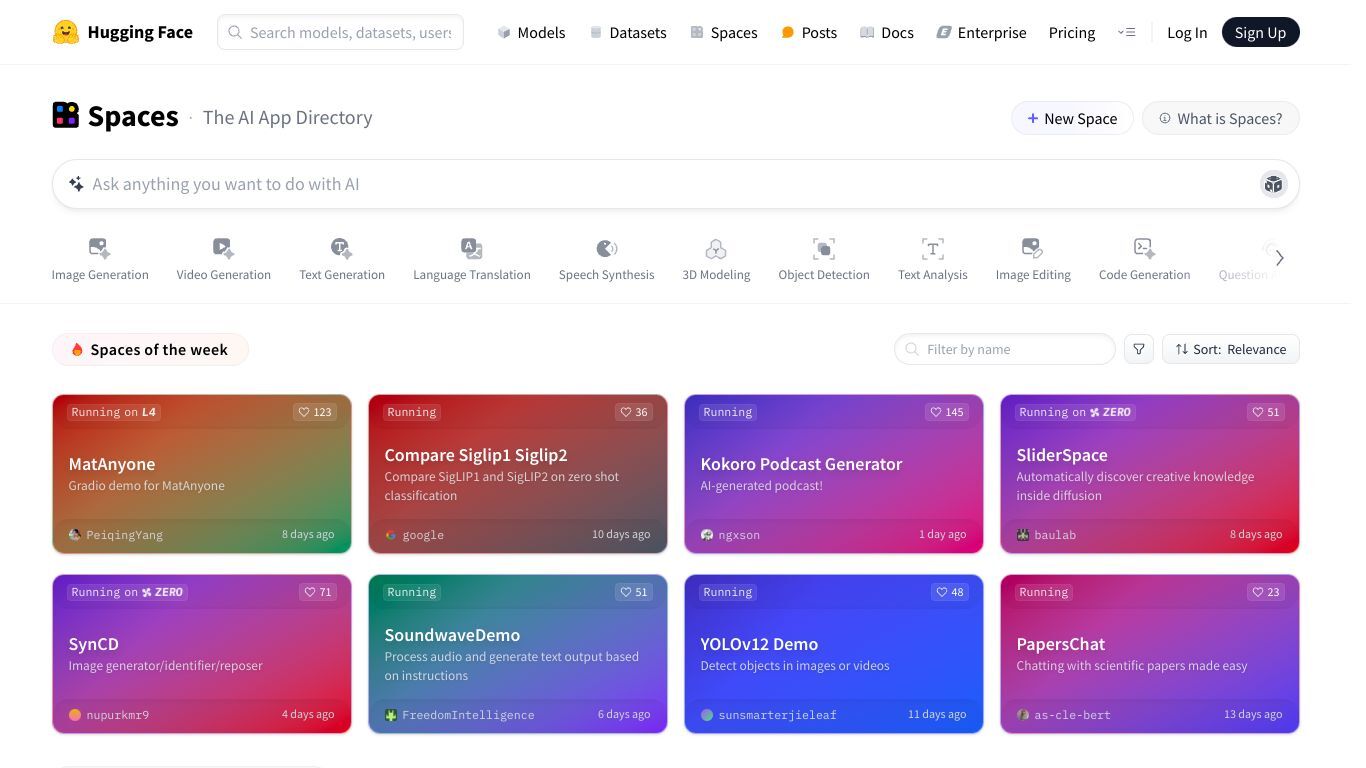Screen dimensions: 1366x768
Task: Select the 3D Modeling category icon
Action: click(x=716, y=248)
